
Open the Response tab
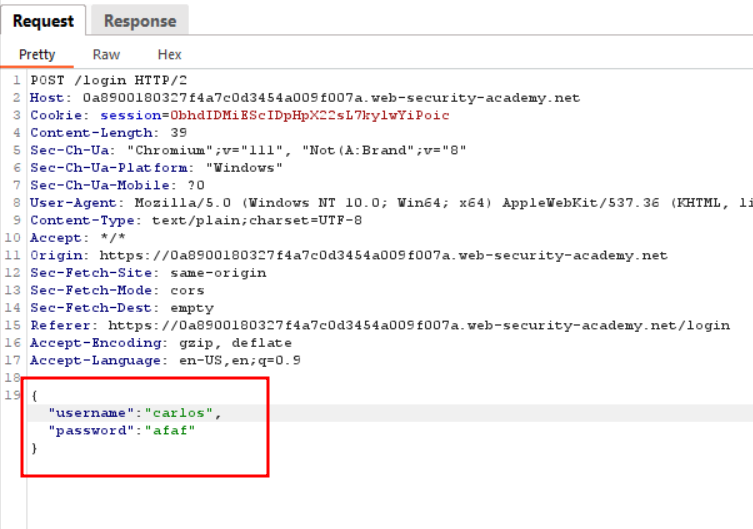click(x=140, y=21)
